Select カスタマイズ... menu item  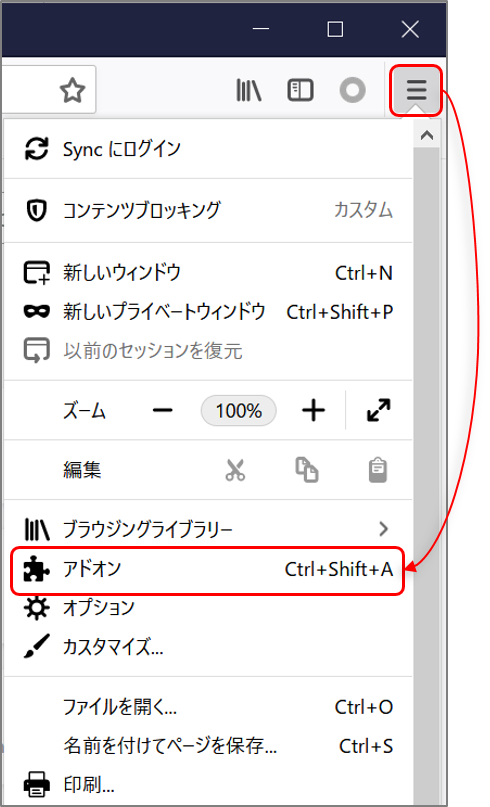pos(208,646)
